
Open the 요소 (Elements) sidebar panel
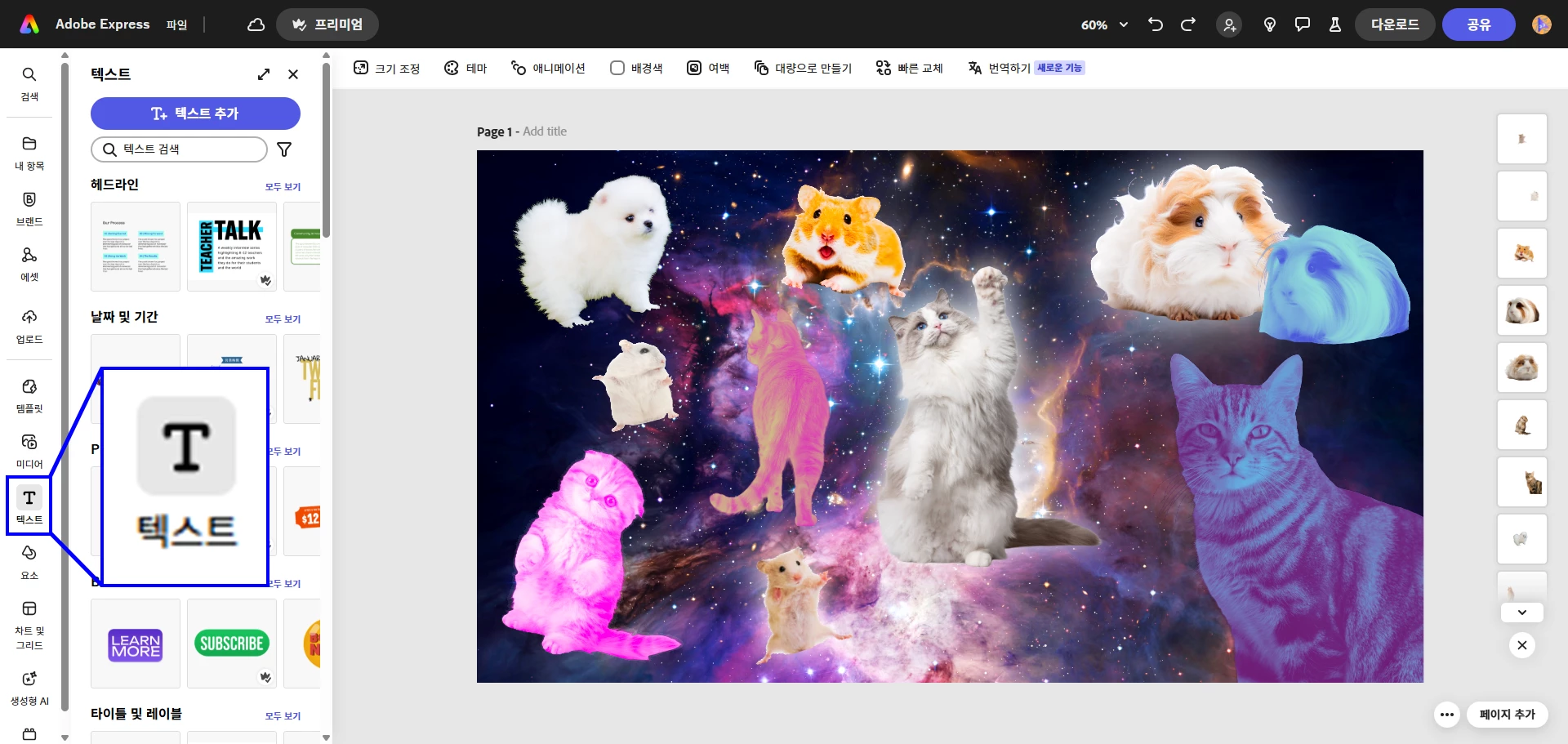tap(29, 562)
